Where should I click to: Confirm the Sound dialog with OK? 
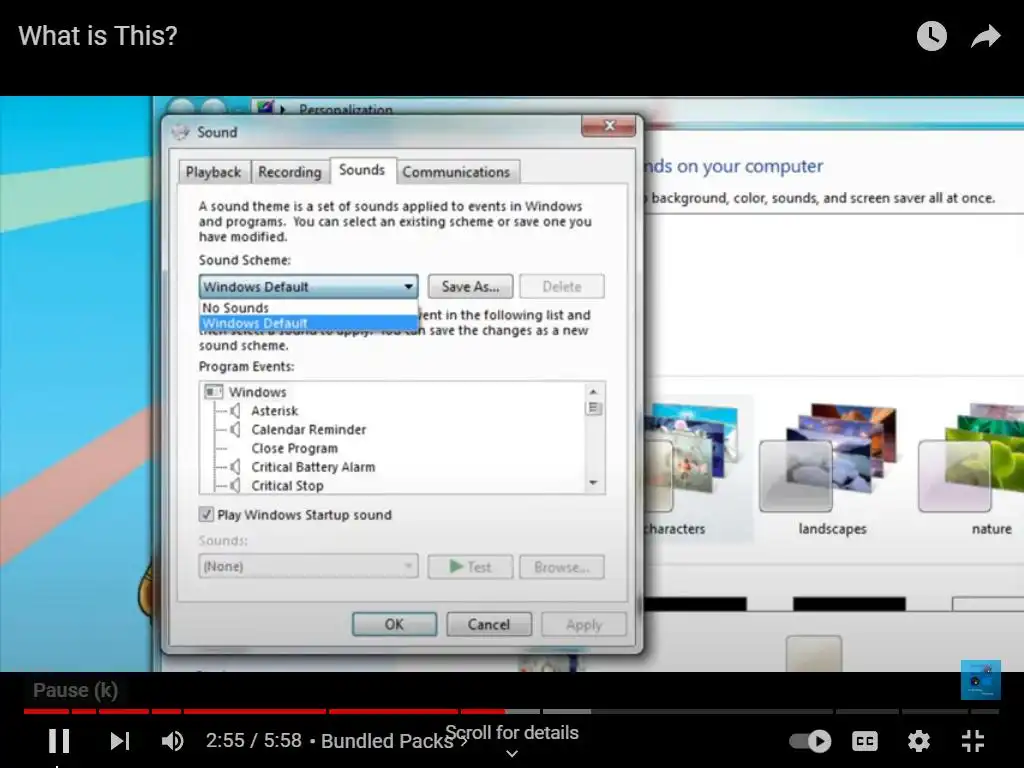pyautogui.click(x=394, y=624)
